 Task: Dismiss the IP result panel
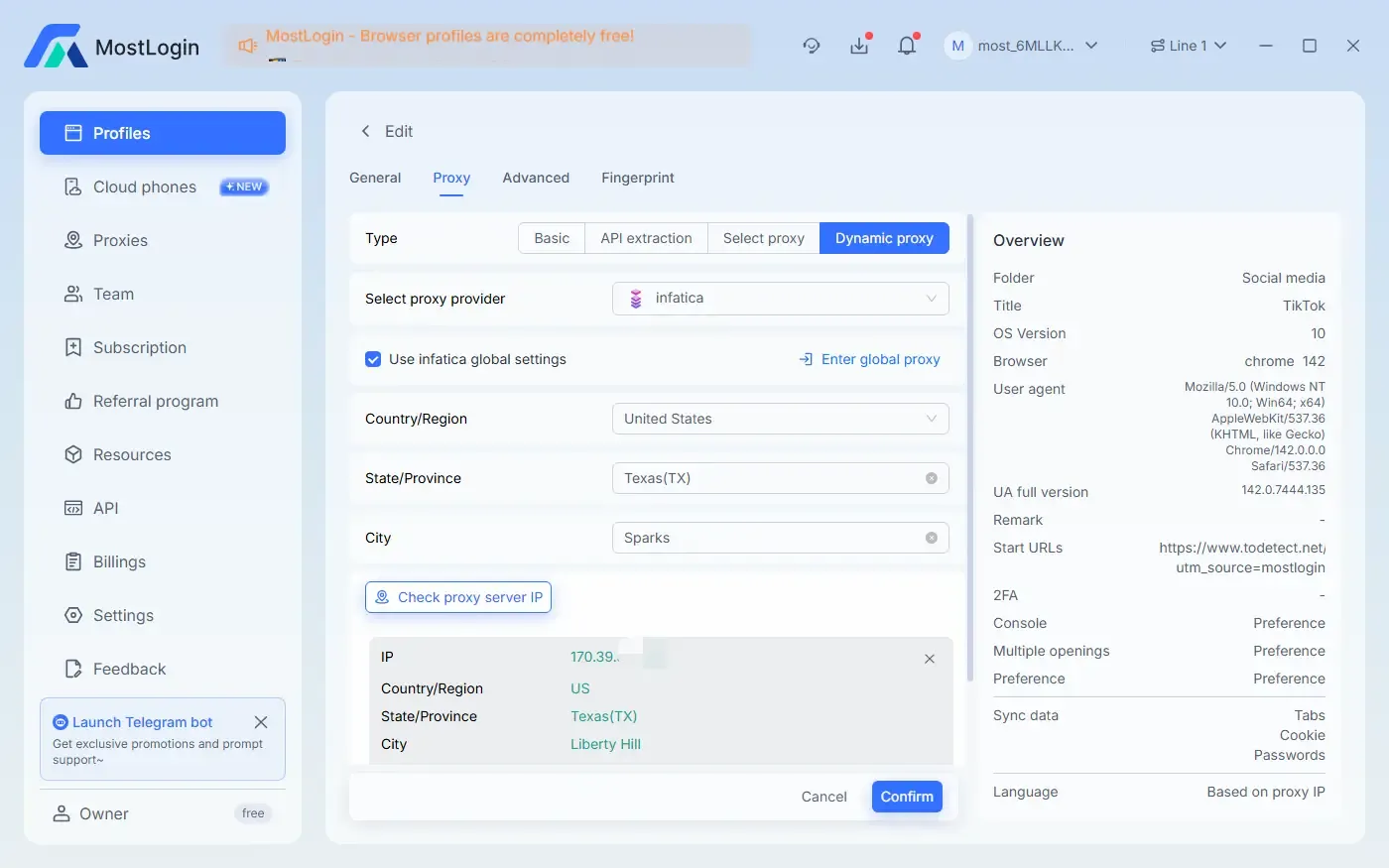[x=929, y=658]
